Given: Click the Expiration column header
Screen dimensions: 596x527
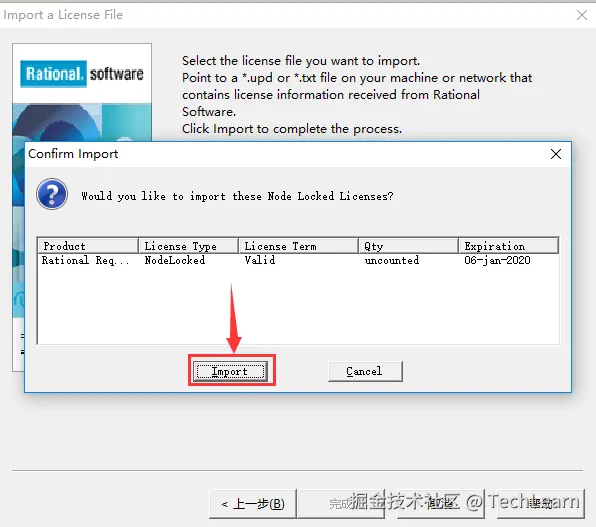Looking at the screenshot, I should coord(509,246).
